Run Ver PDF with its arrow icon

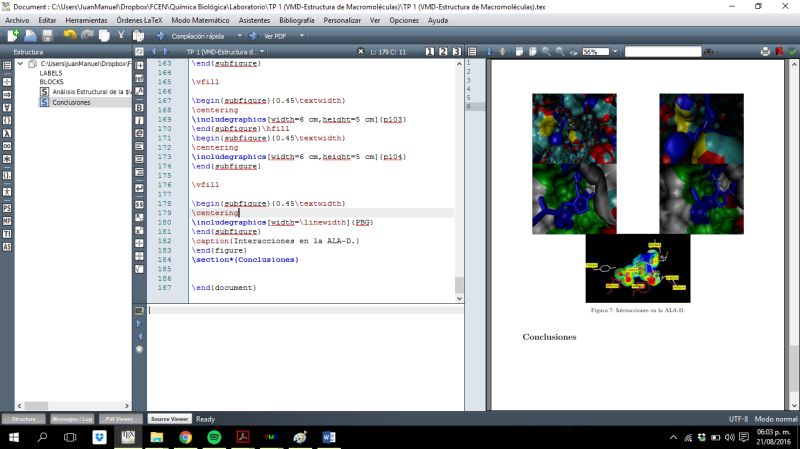(253, 36)
